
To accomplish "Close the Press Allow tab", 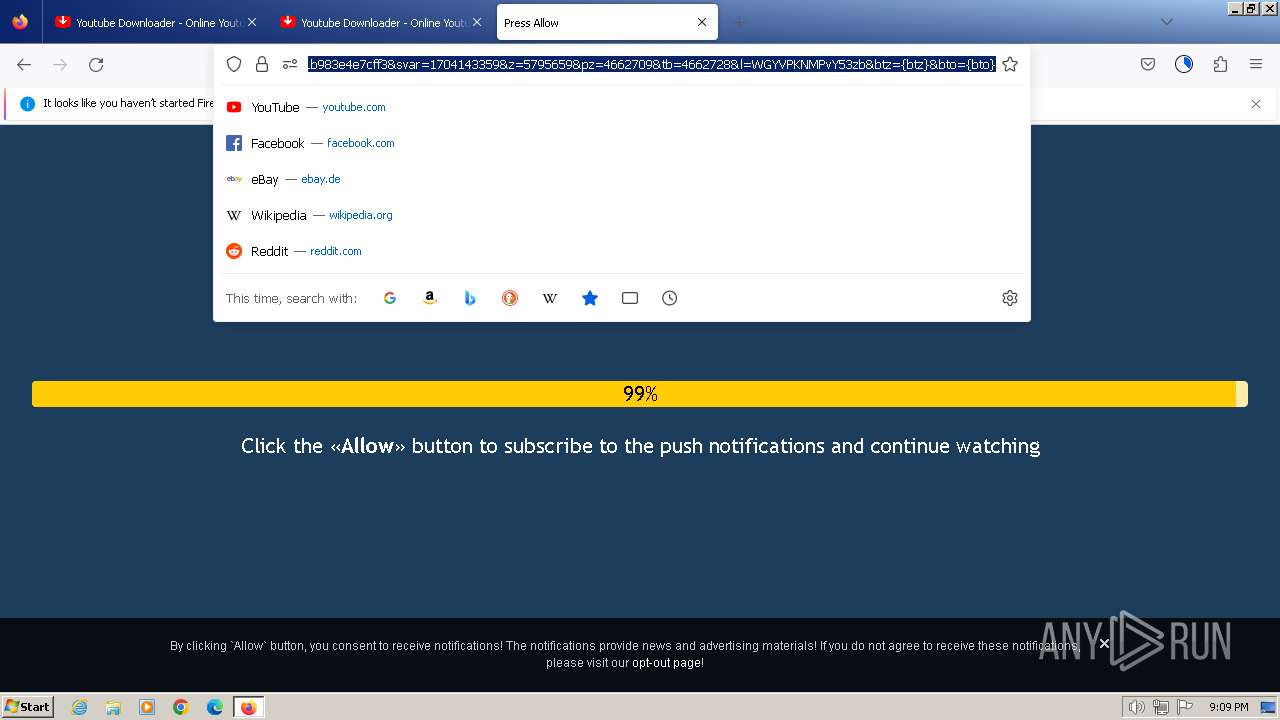I will (x=701, y=22).
